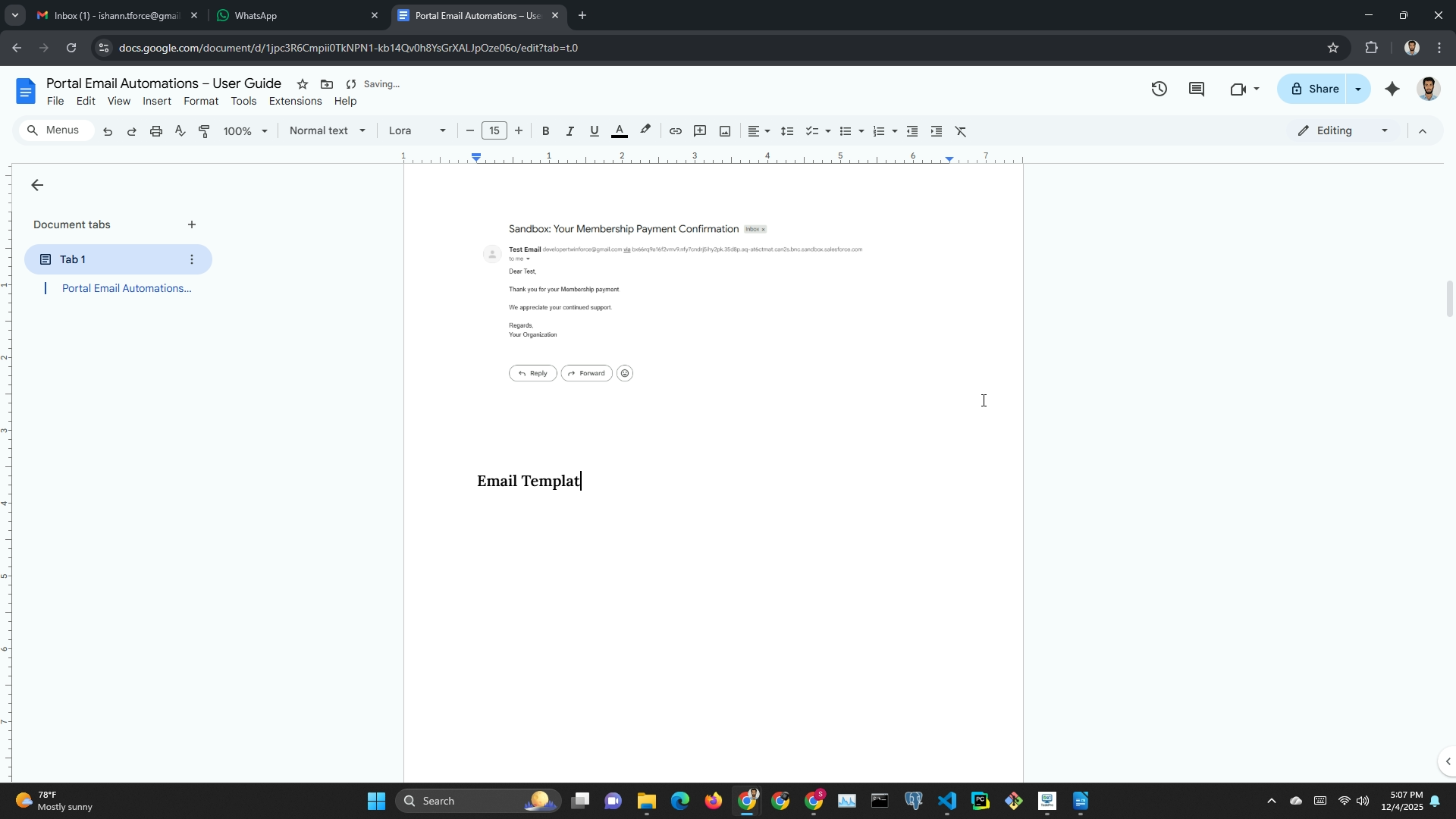This screenshot has width=1456, height=819.
Task: Open version history clock icon
Action: (x=1159, y=89)
